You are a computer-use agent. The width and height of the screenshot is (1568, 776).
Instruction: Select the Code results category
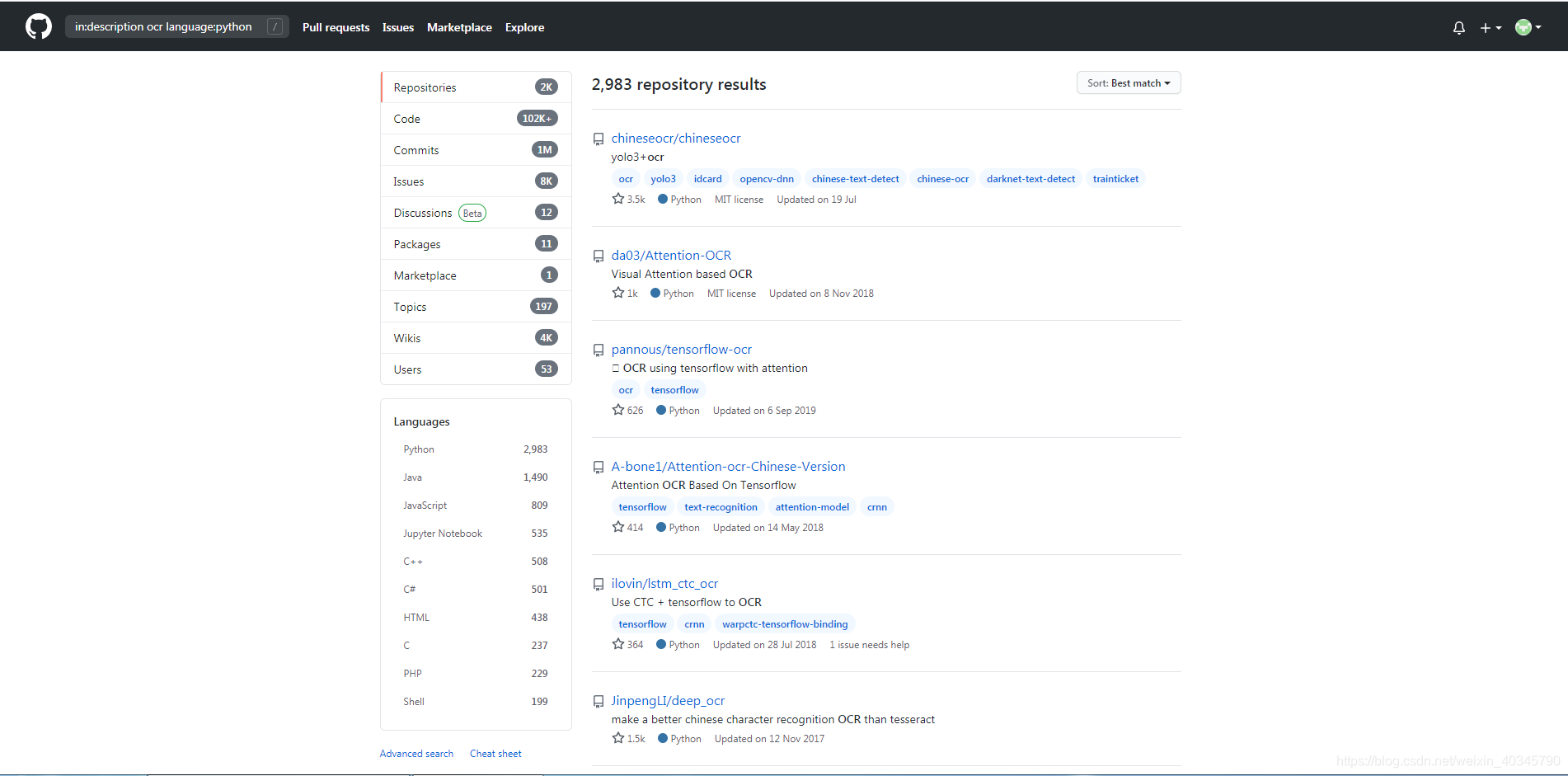[476, 119]
